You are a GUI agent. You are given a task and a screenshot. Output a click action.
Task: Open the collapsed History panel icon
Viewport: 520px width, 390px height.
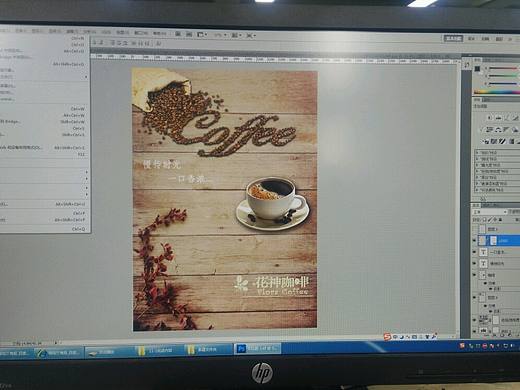pos(467,65)
